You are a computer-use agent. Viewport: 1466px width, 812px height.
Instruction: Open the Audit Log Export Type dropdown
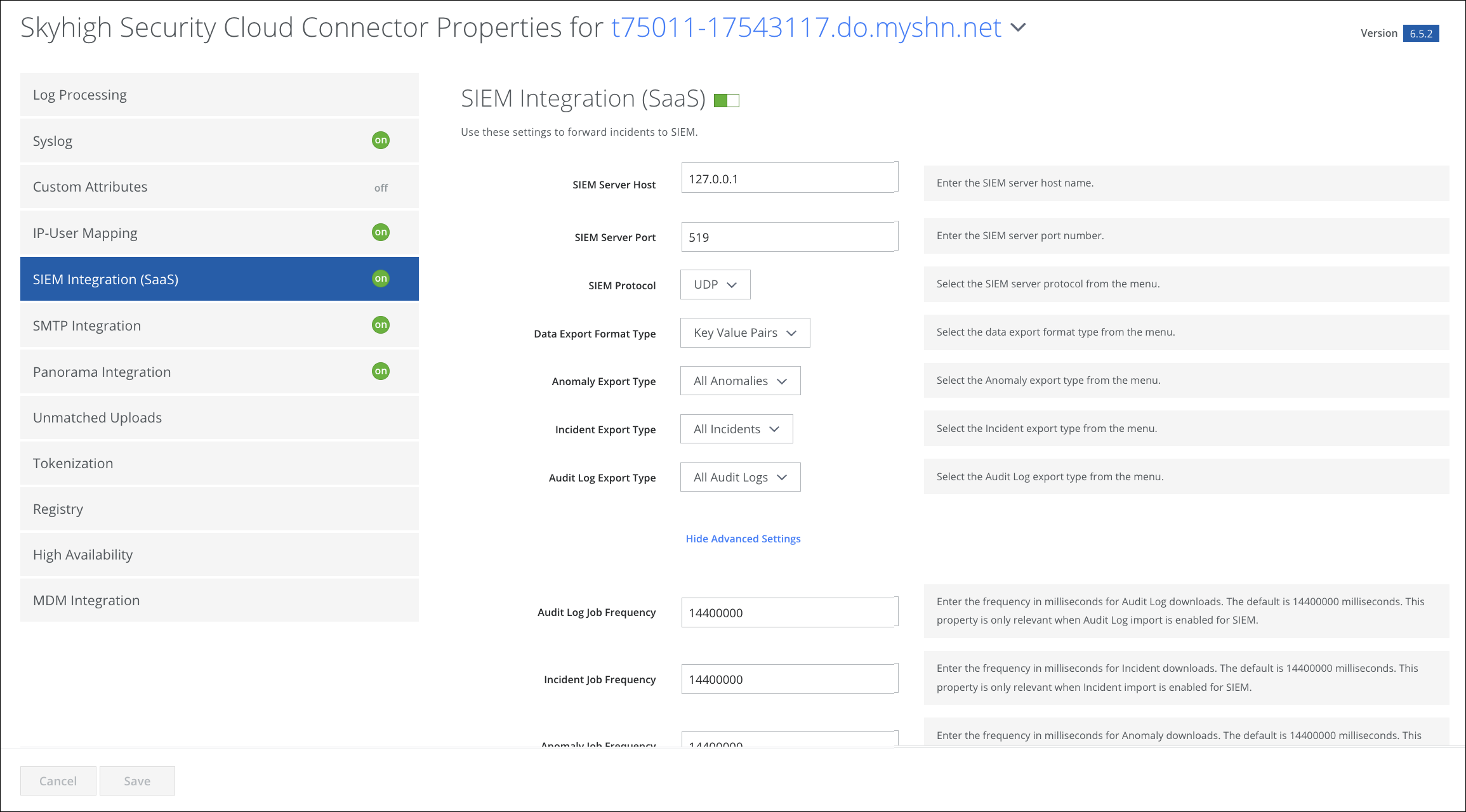[740, 478]
